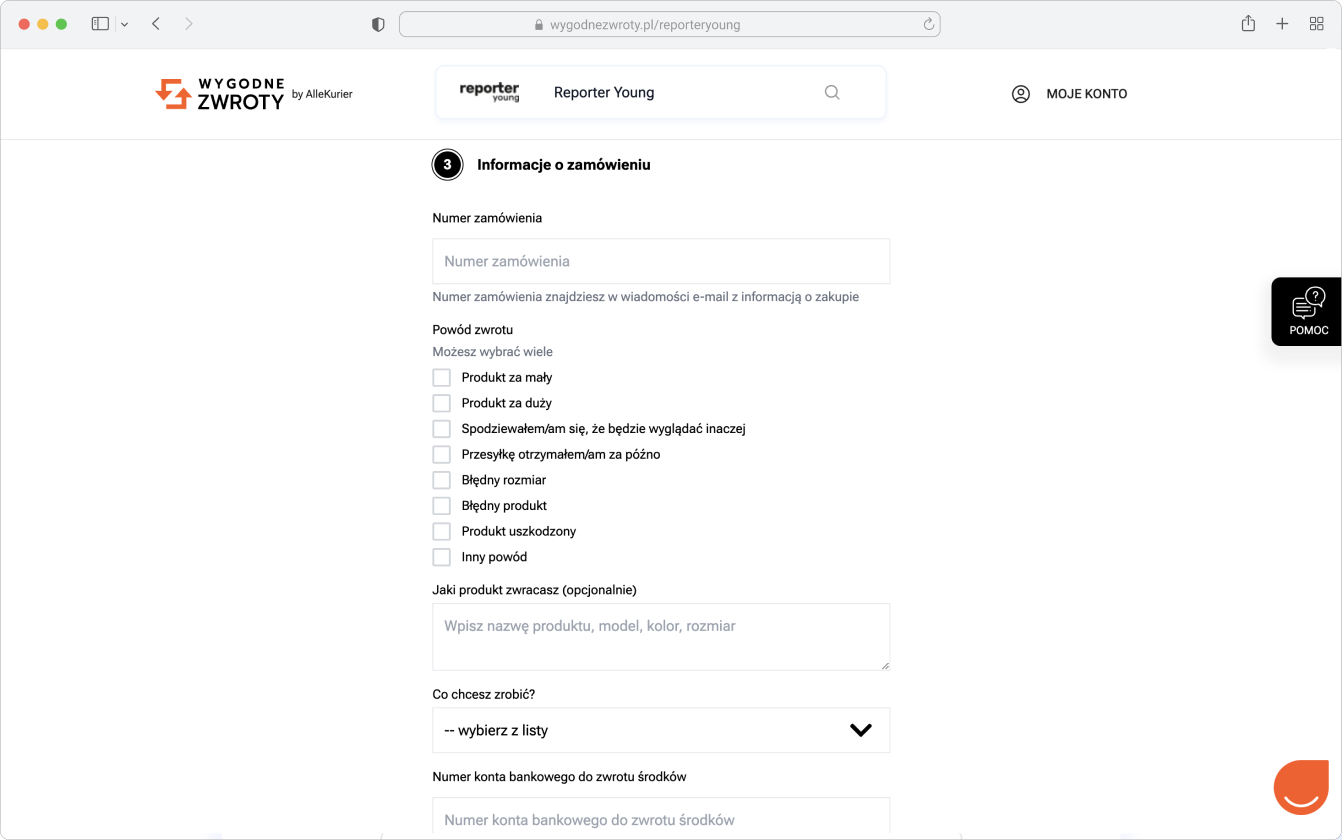This screenshot has width=1342, height=840.
Task: Click the tab overview grid button
Action: tap(1317, 23)
